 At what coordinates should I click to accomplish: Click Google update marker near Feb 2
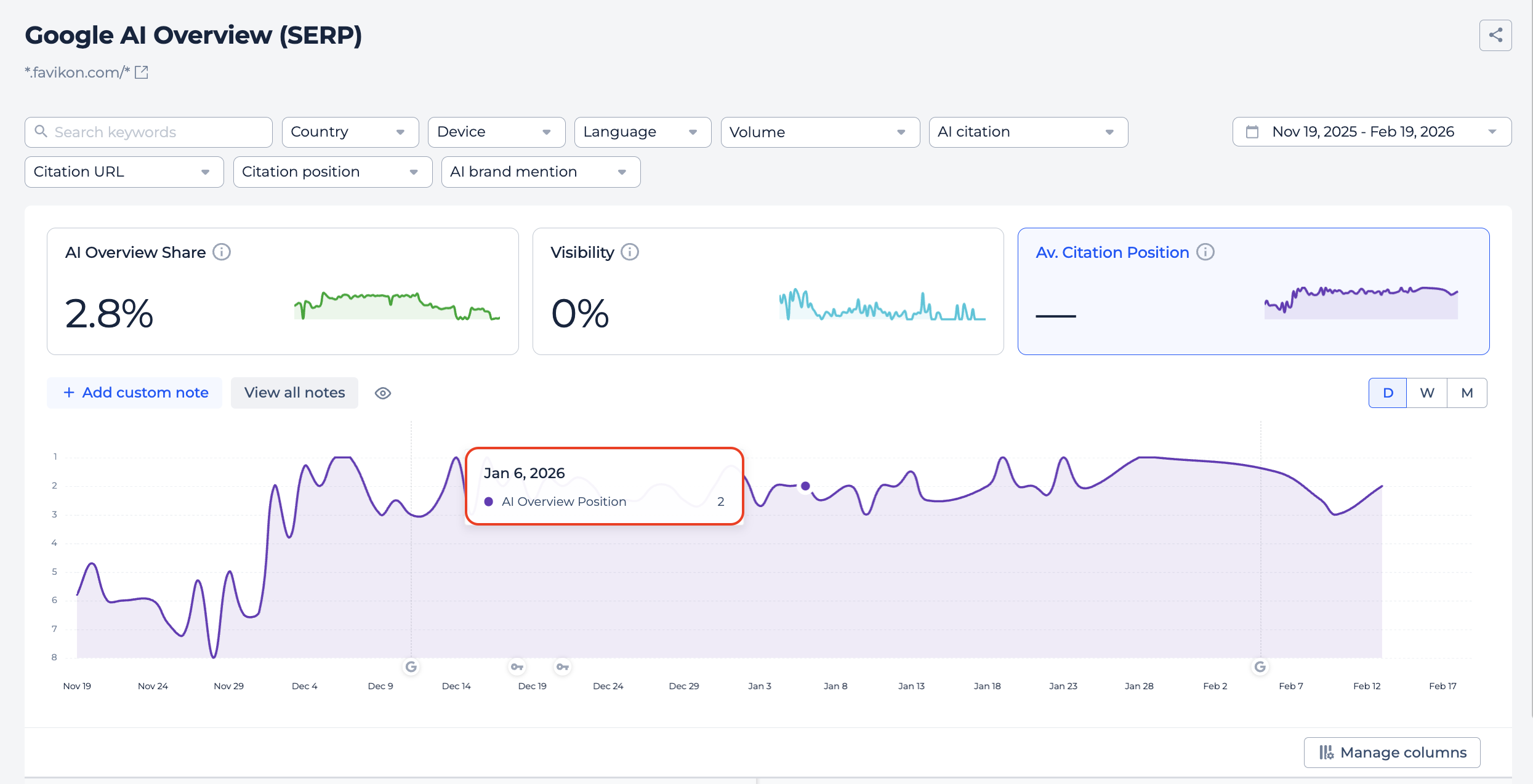click(1260, 667)
